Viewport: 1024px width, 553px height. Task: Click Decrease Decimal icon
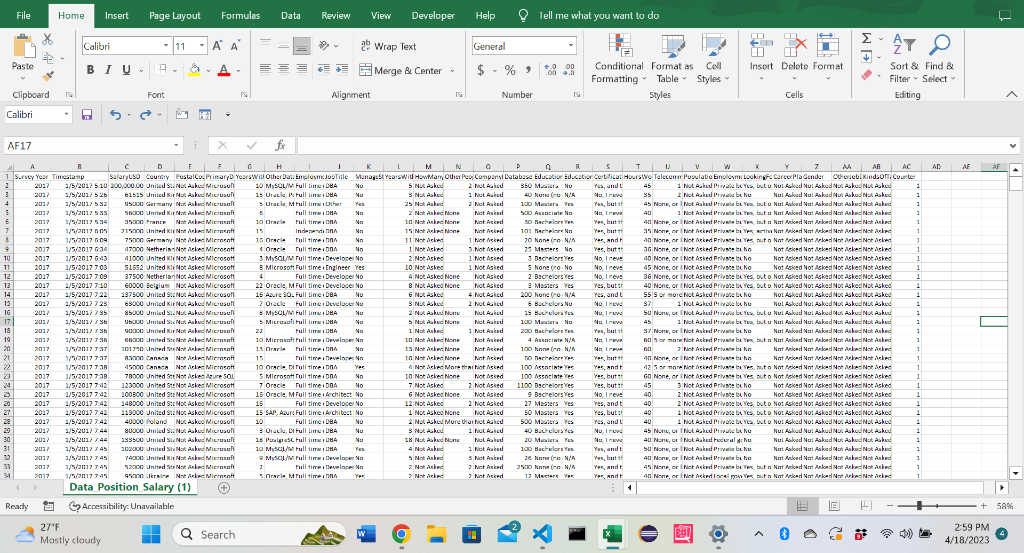pyautogui.click(x=569, y=70)
